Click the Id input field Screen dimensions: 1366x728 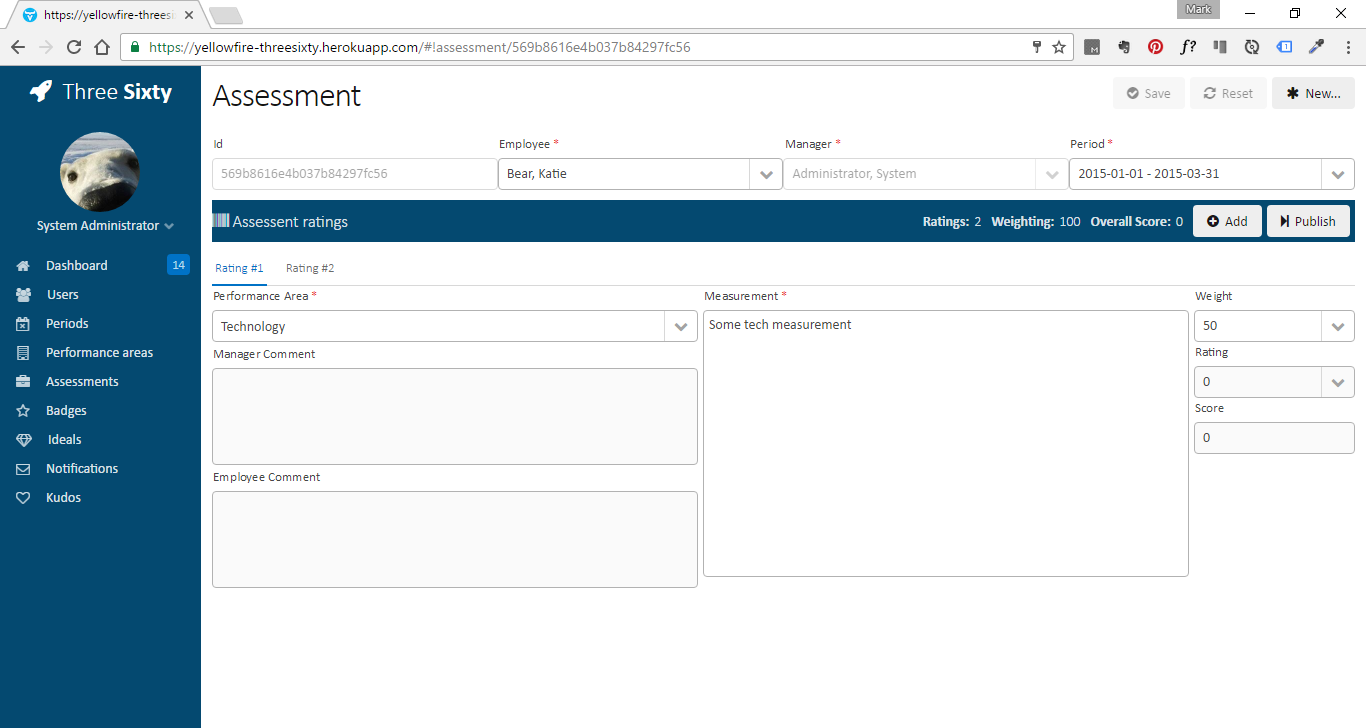(354, 174)
